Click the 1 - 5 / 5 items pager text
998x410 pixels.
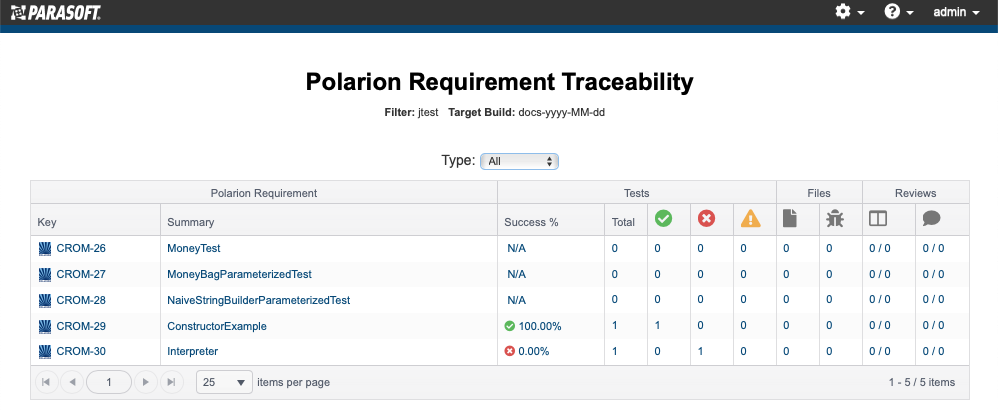pyautogui.click(x=922, y=382)
